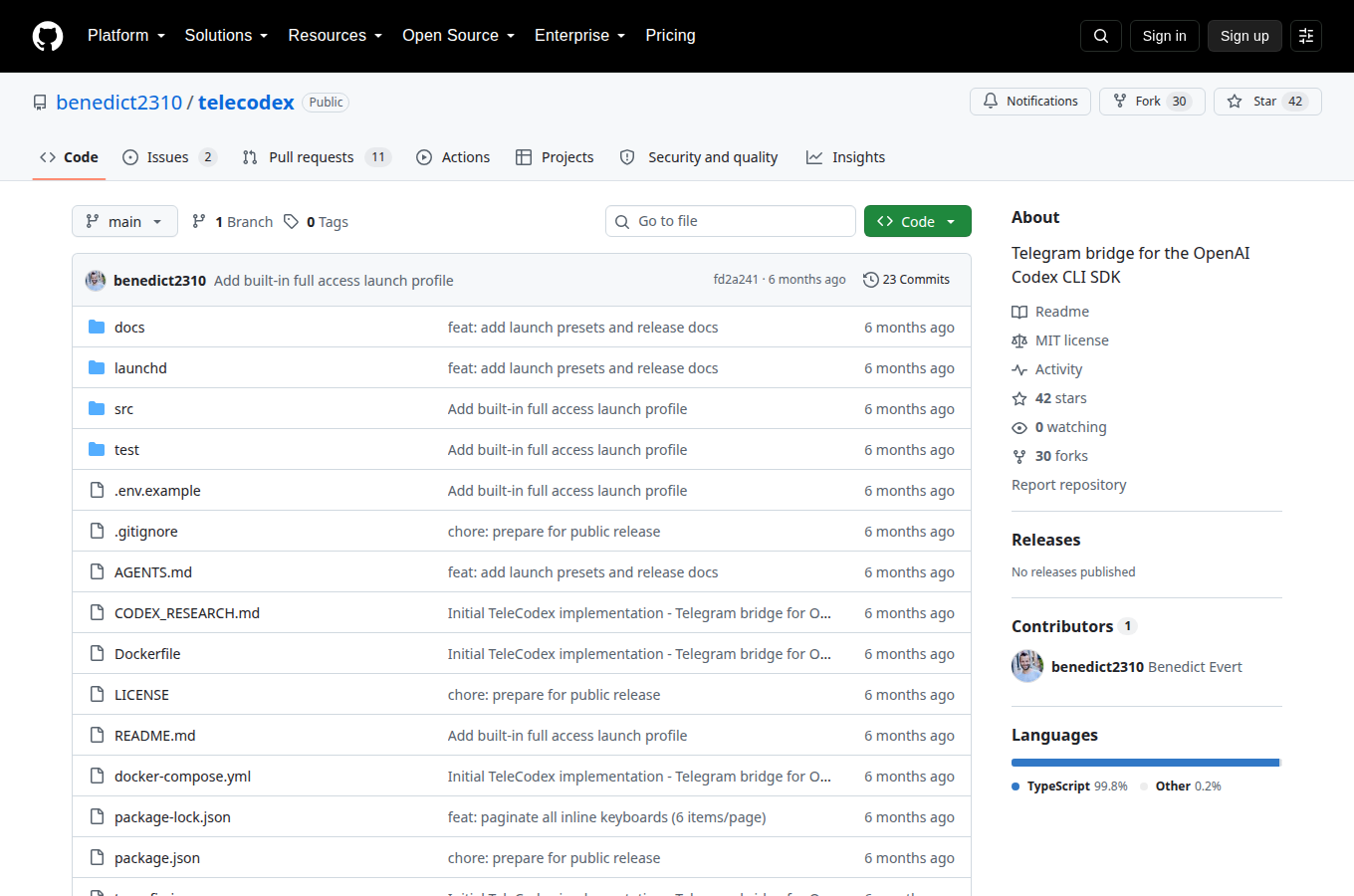The height and width of the screenshot is (896, 1354).
Task: Open the Insights tab
Action: (845, 157)
